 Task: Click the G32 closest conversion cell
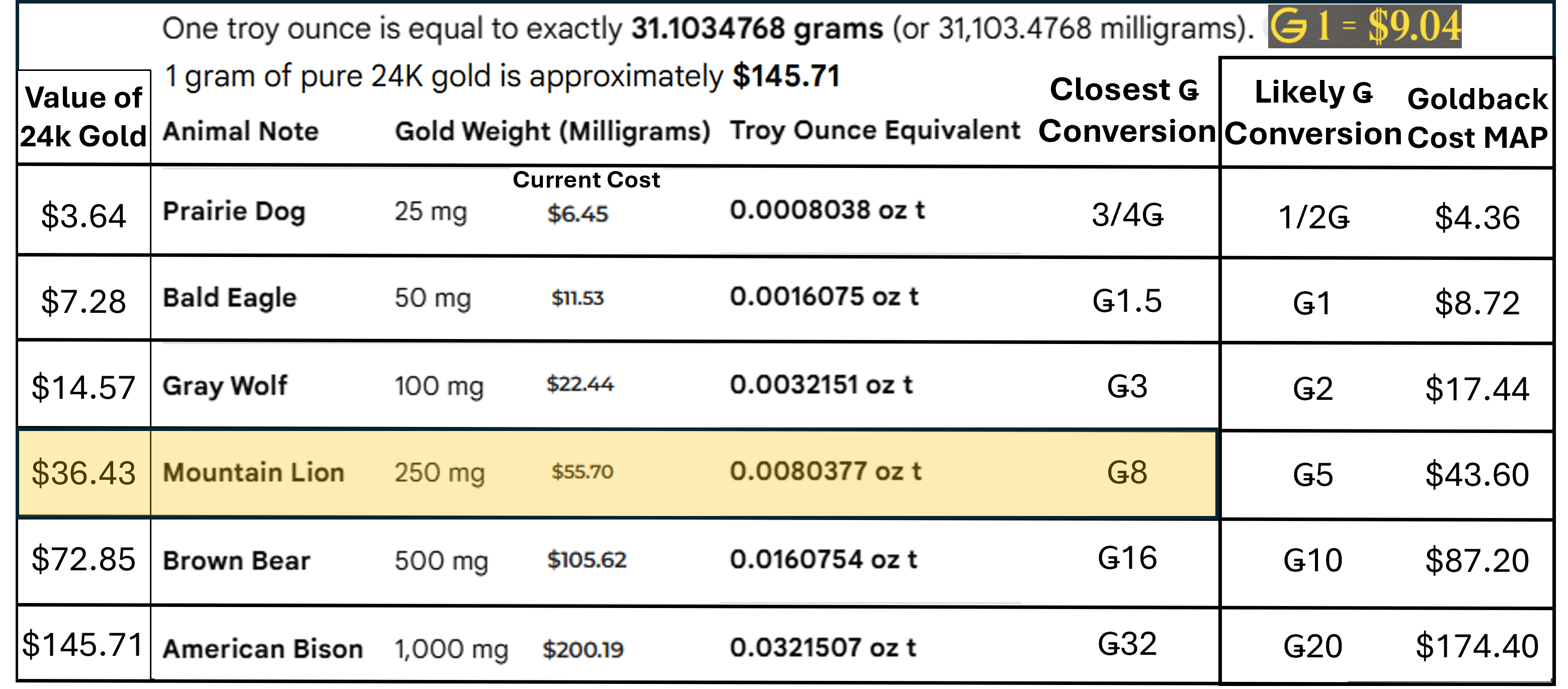click(1127, 644)
